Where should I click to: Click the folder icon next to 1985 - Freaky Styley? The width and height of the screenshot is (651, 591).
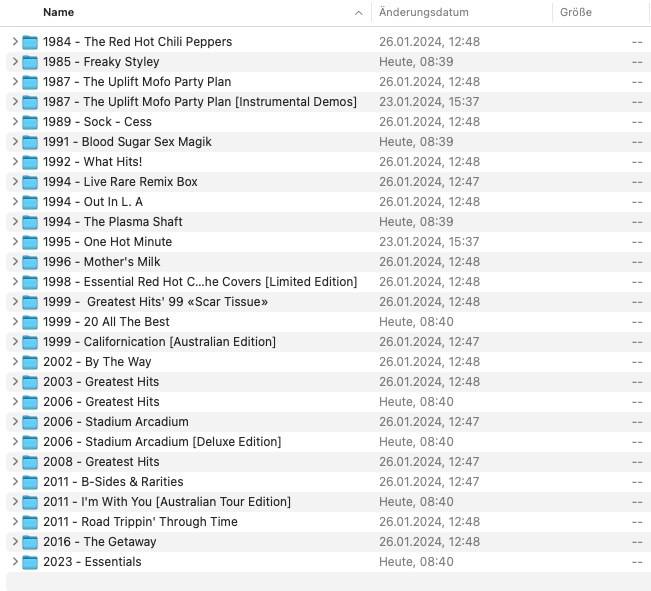pyautogui.click(x=29, y=62)
